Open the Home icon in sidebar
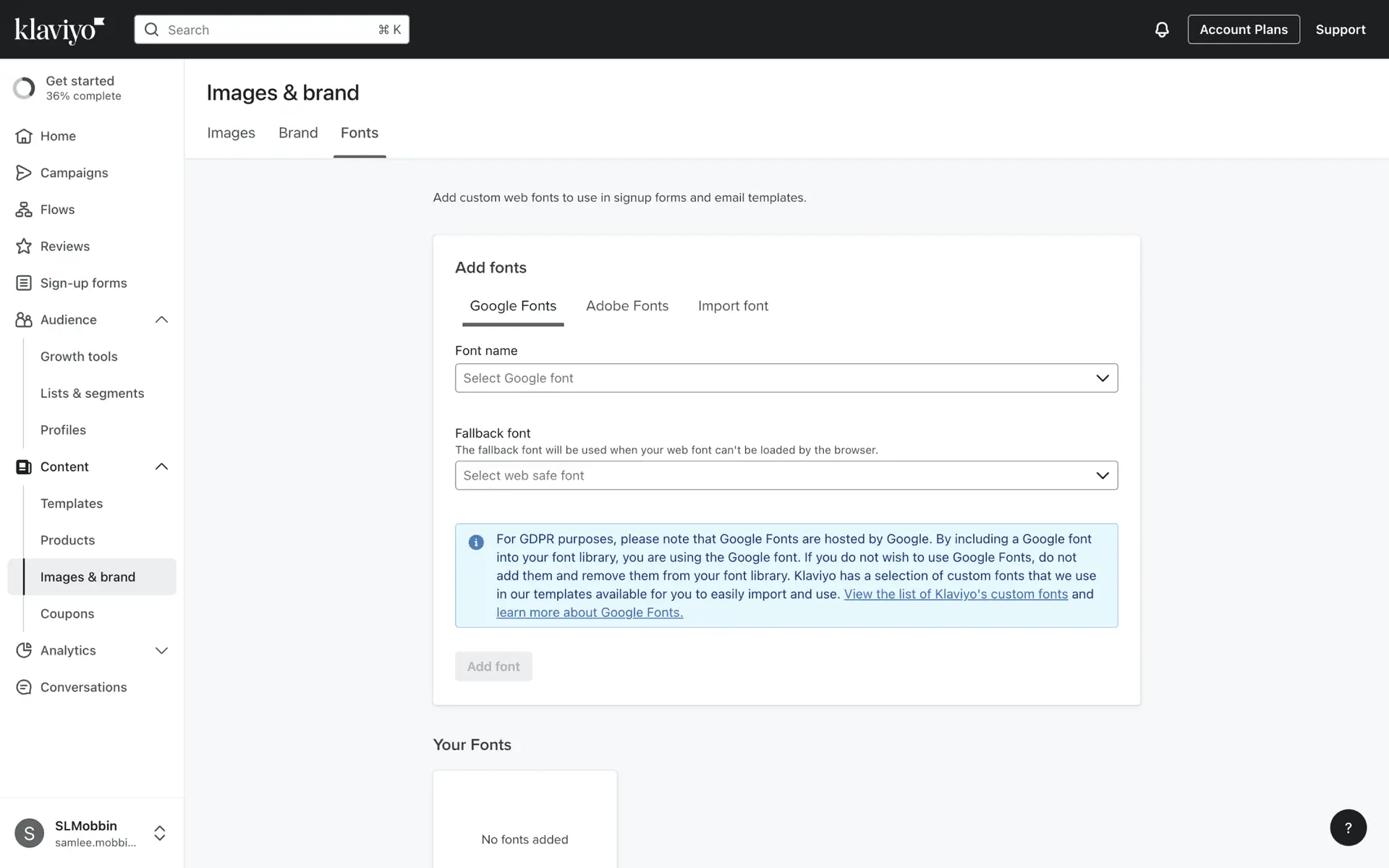The width and height of the screenshot is (1389, 868). [24, 136]
